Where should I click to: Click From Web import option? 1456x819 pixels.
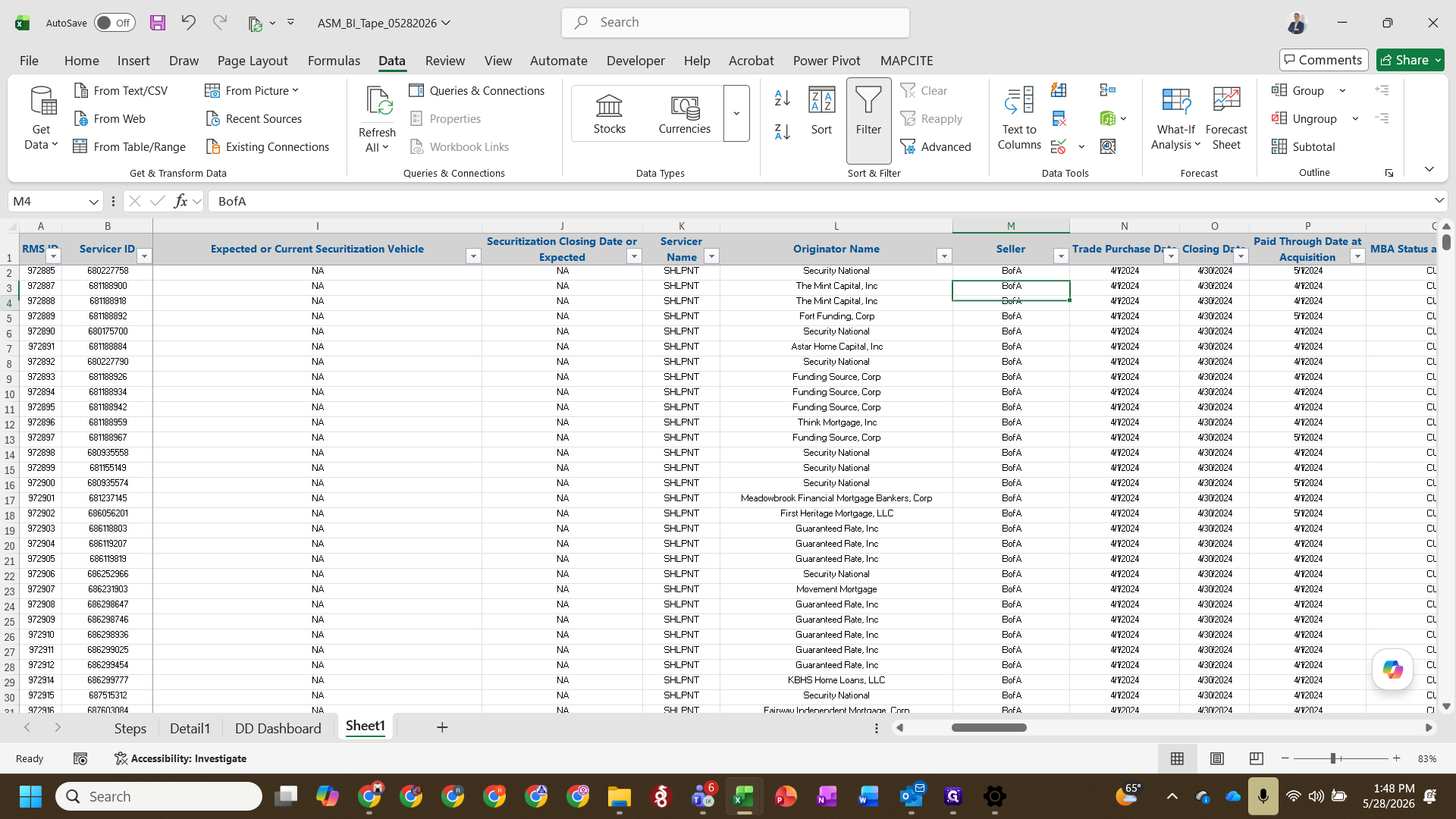pyautogui.click(x=110, y=119)
